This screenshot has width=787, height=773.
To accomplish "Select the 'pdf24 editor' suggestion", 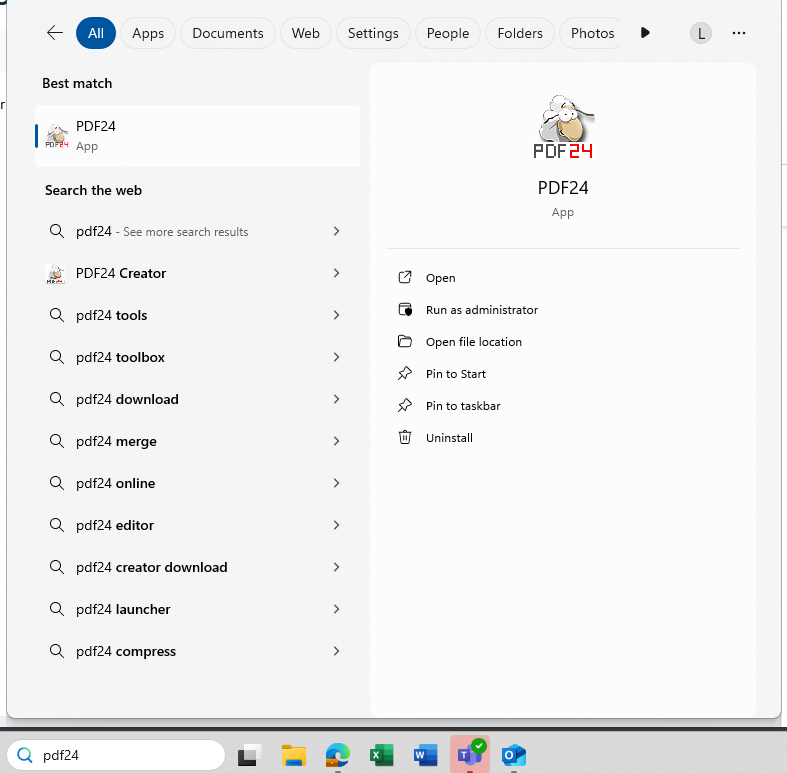I will (195, 525).
